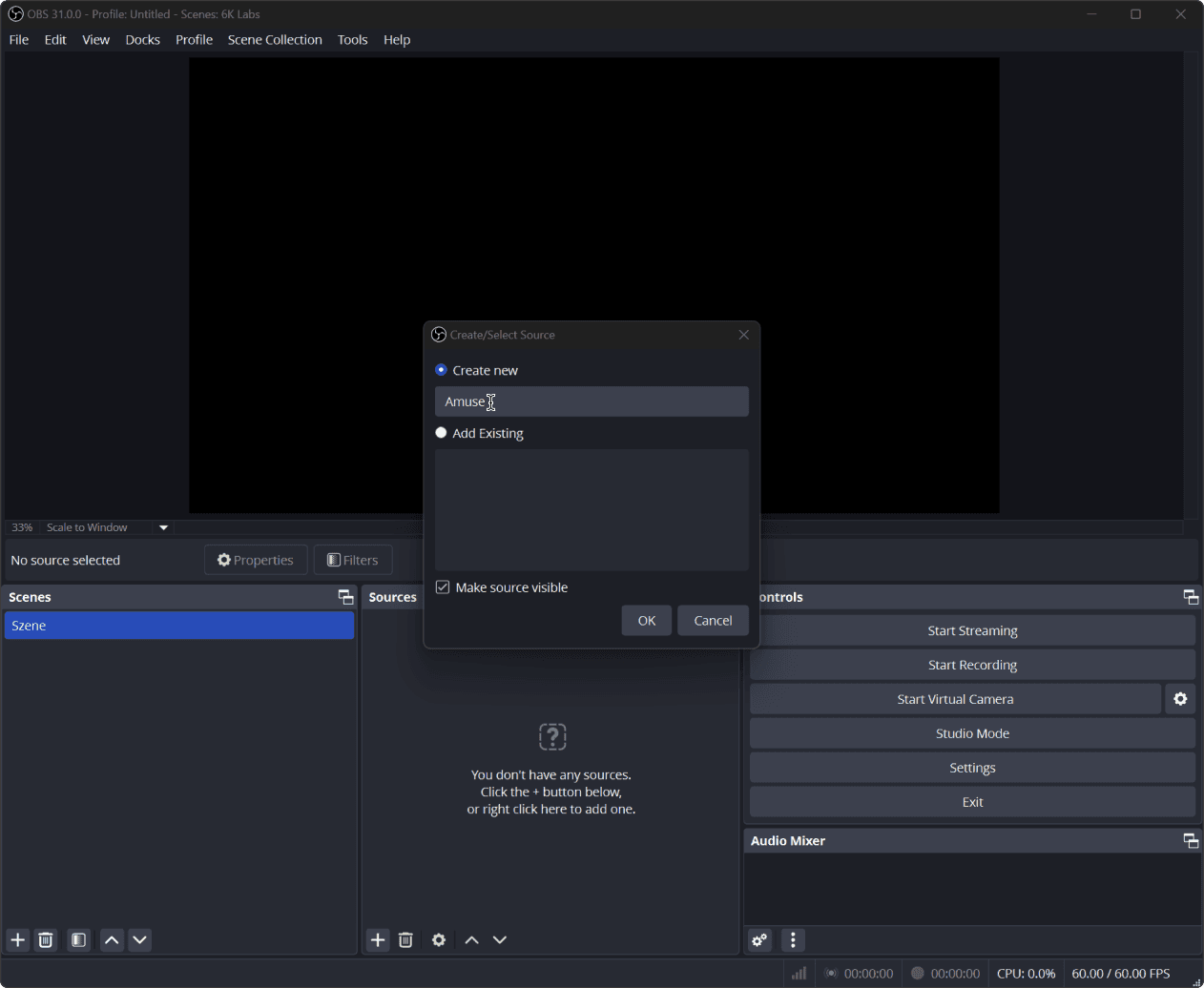Expand the Scale to Window dropdown arrow
The image size is (1204, 988).
[x=163, y=527]
